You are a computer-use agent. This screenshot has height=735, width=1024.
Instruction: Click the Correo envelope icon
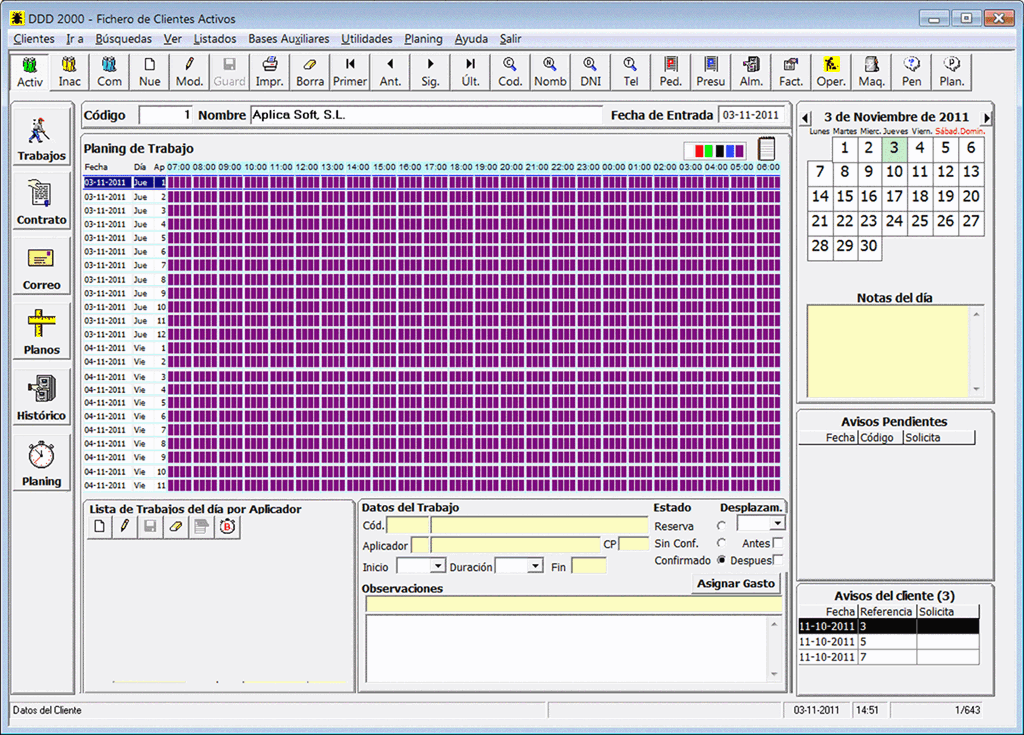[x=41, y=259]
